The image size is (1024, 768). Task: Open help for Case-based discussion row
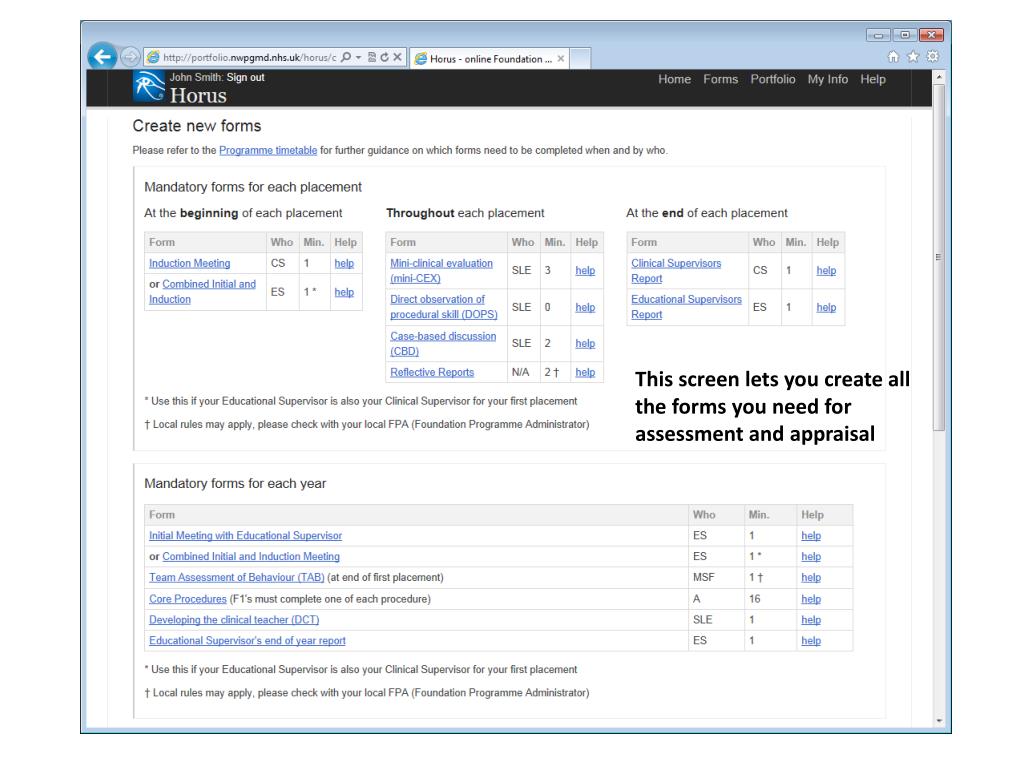click(585, 344)
